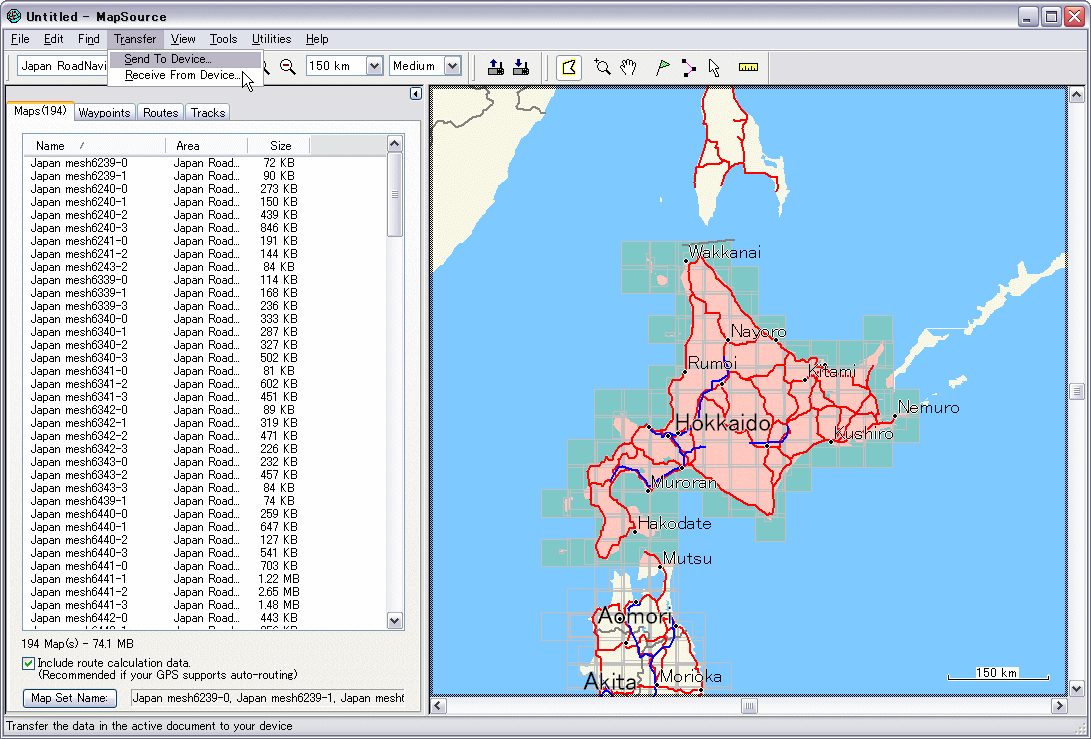Click the Hakodate city label on map
The width and height of the screenshot is (1091, 739).
tap(674, 523)
